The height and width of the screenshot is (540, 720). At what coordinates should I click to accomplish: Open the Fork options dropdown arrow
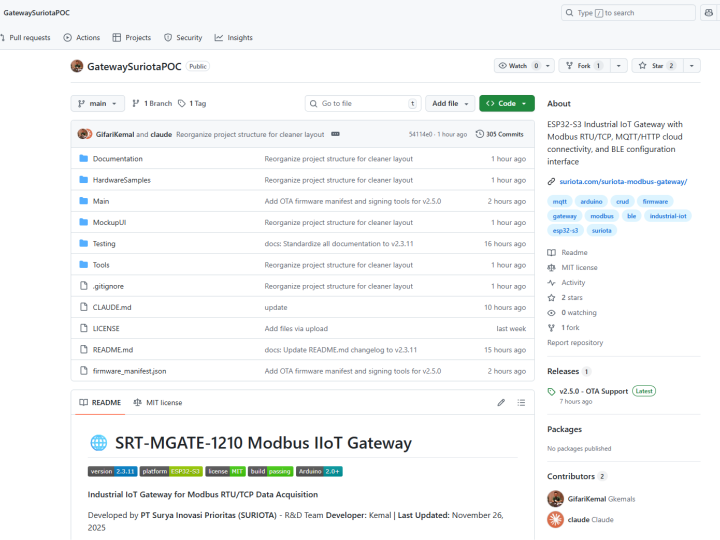click(x=619, y=66)
